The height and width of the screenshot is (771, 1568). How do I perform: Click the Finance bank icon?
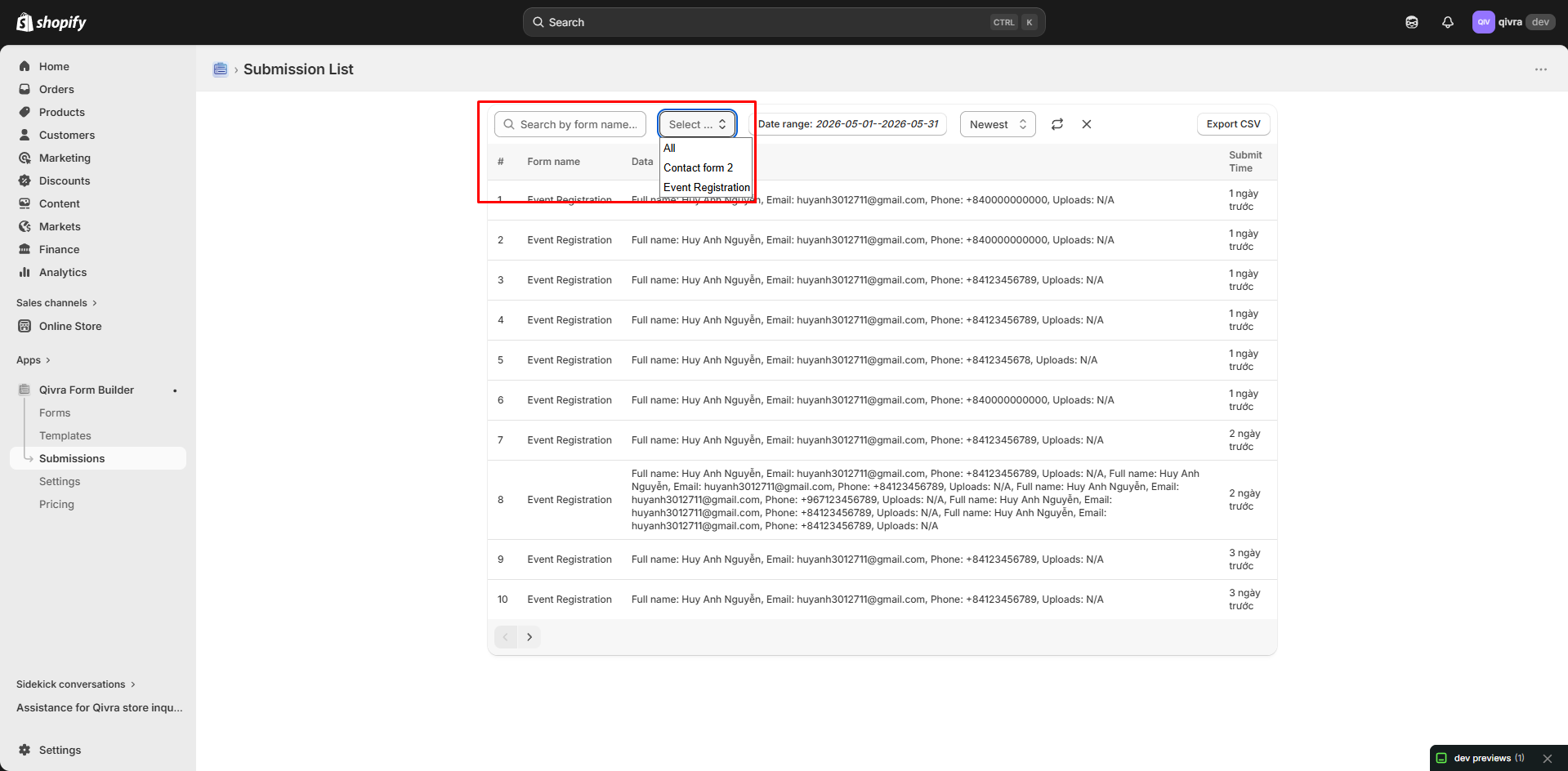25,249
